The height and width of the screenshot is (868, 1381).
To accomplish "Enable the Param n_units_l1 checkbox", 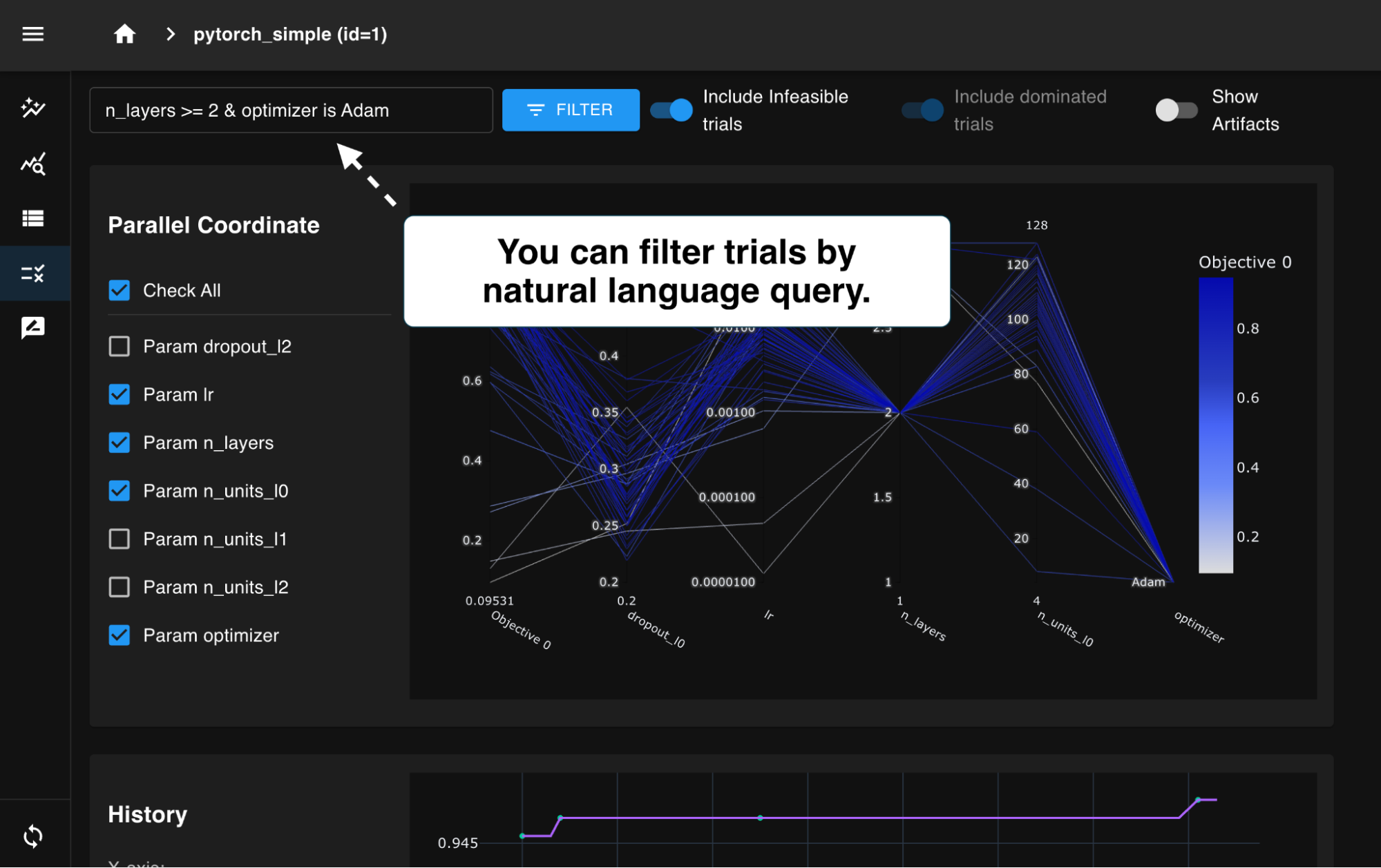I will [120, 539].
